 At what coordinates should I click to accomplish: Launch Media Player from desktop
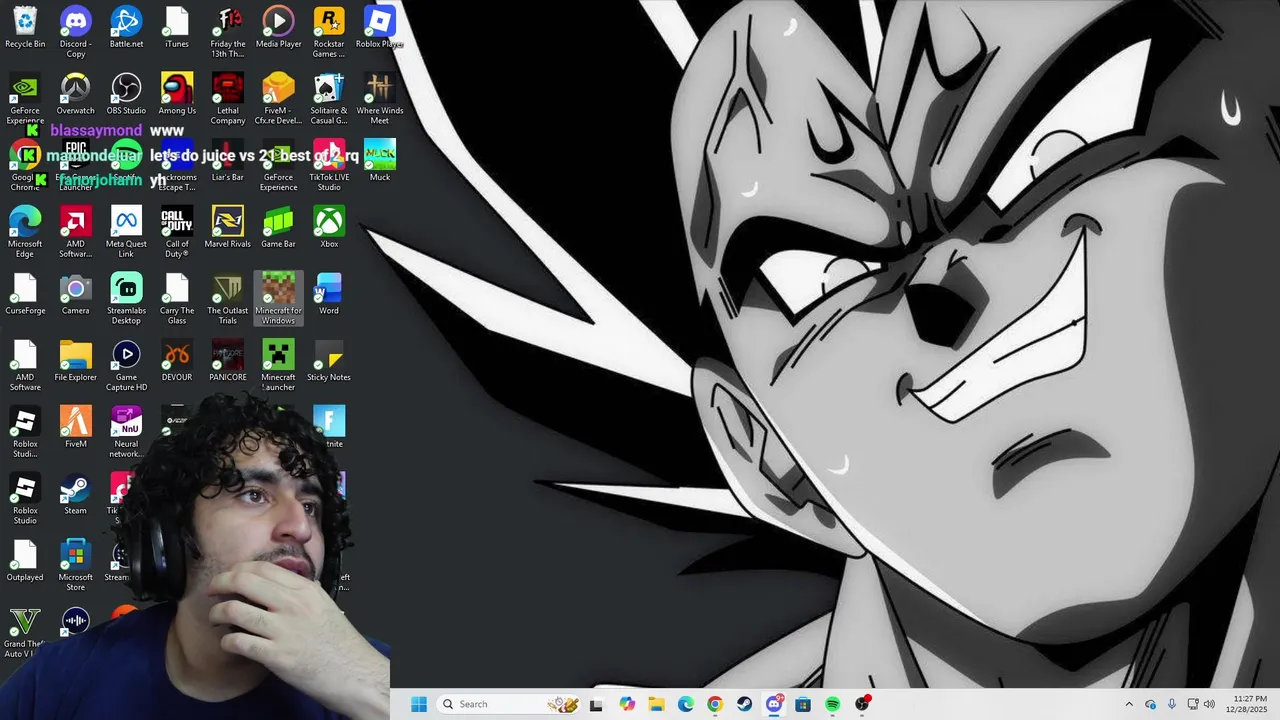pos(278,28)
